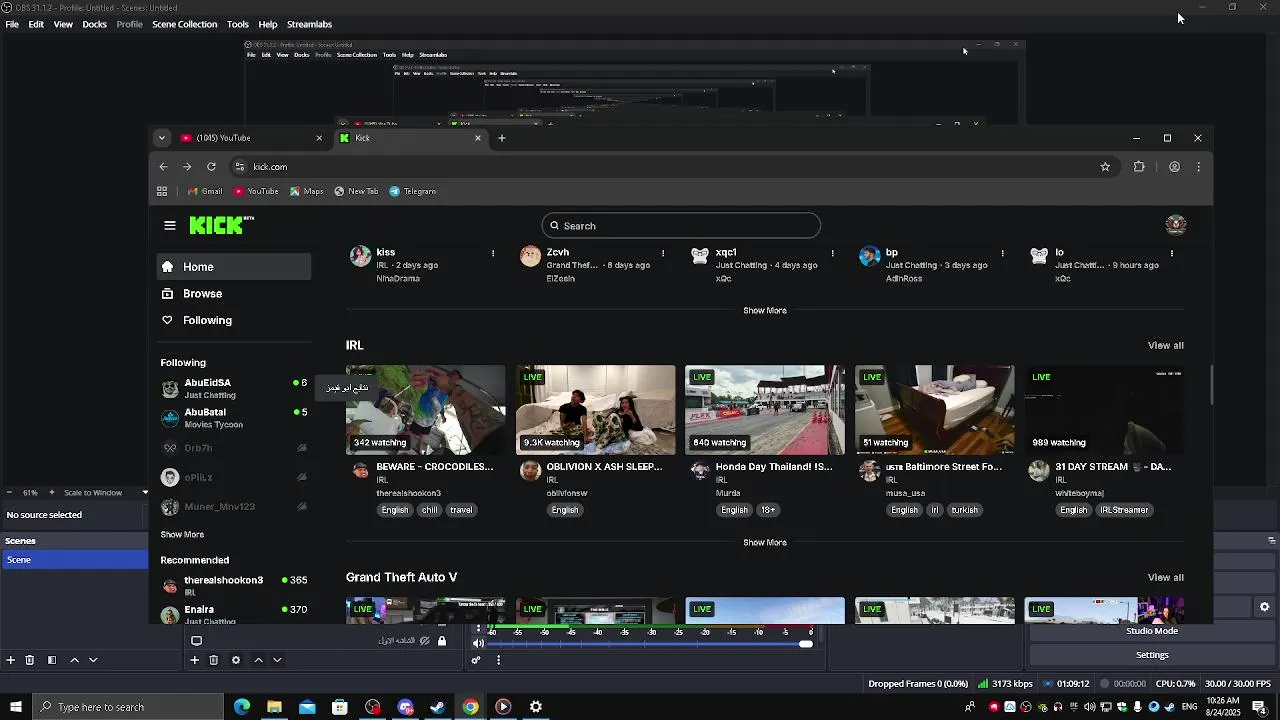
Task: Open the OBS Docks menu
Action: click(x=94, y=24)
